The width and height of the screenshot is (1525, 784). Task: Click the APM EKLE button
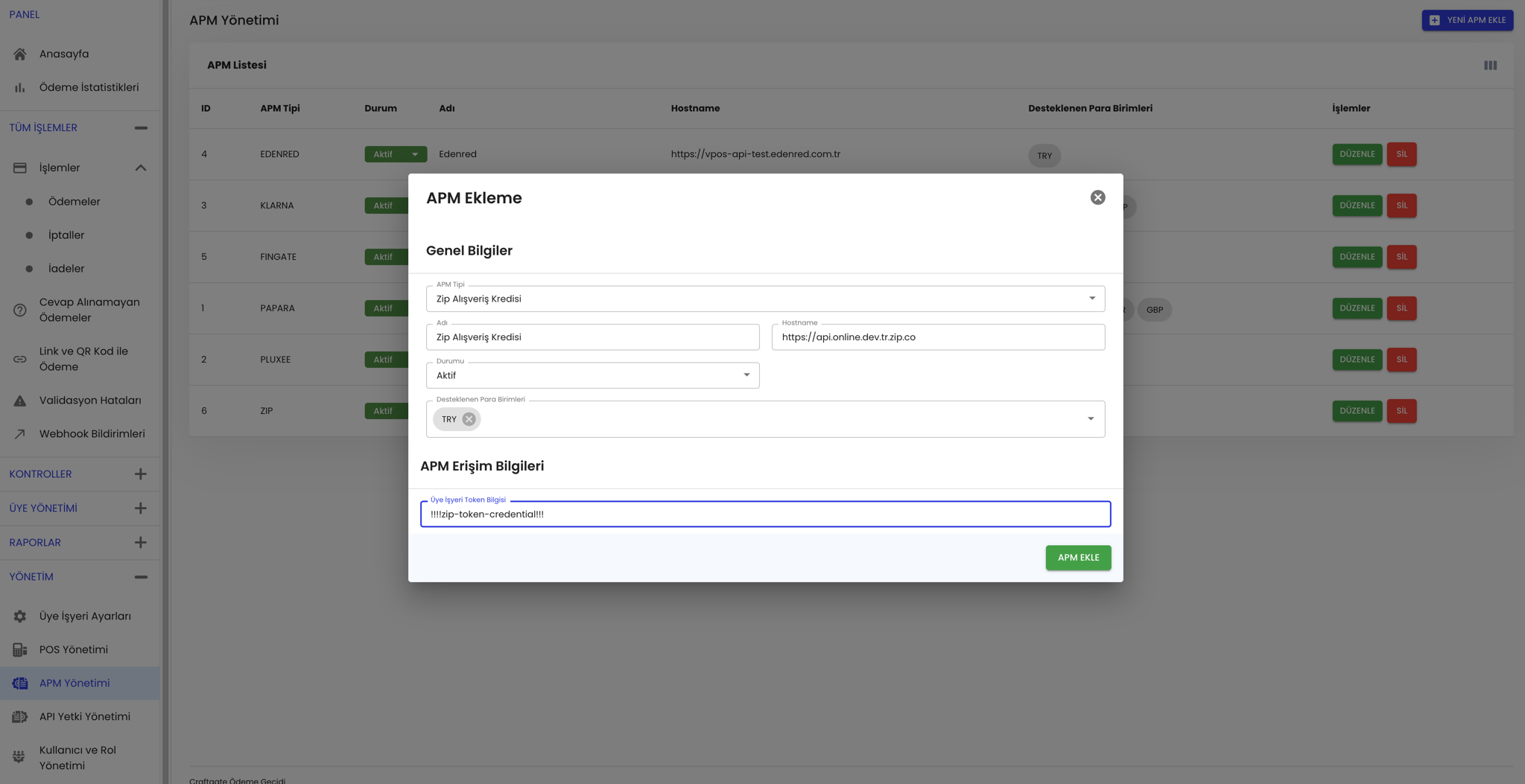(1078, 558)
